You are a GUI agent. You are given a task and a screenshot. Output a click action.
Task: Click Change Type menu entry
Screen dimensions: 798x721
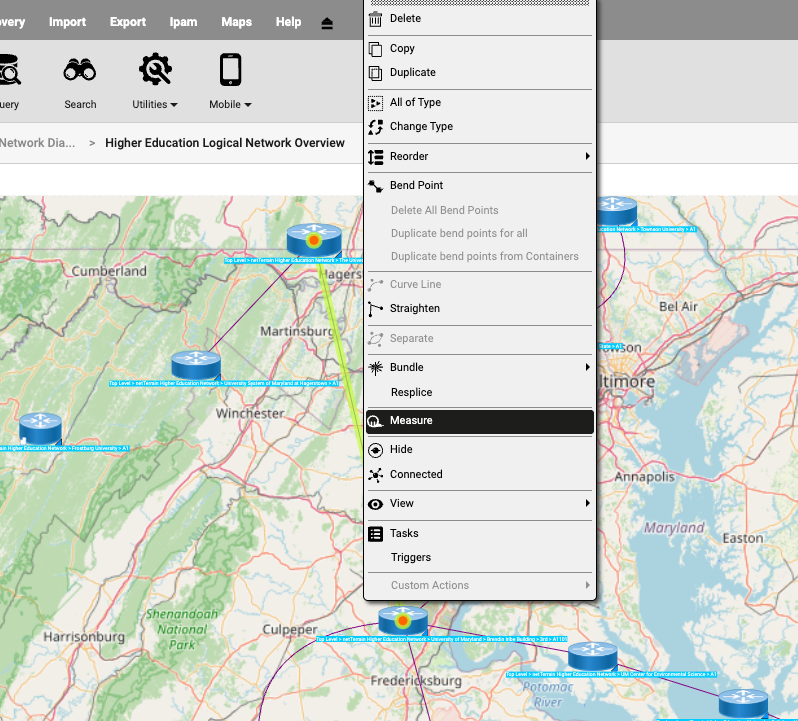point(421,127)
